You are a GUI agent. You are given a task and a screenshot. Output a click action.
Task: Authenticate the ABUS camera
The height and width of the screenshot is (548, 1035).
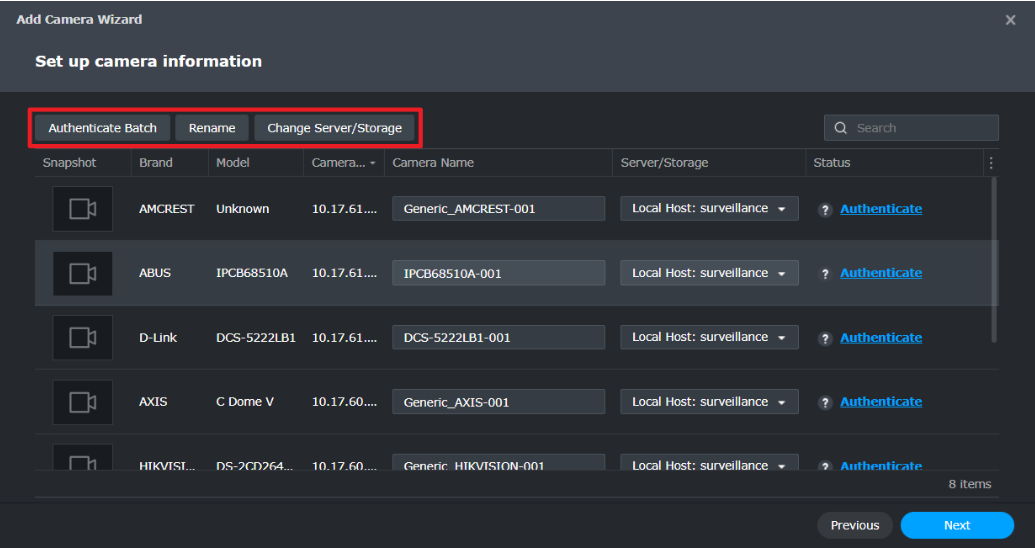(881, 273)
